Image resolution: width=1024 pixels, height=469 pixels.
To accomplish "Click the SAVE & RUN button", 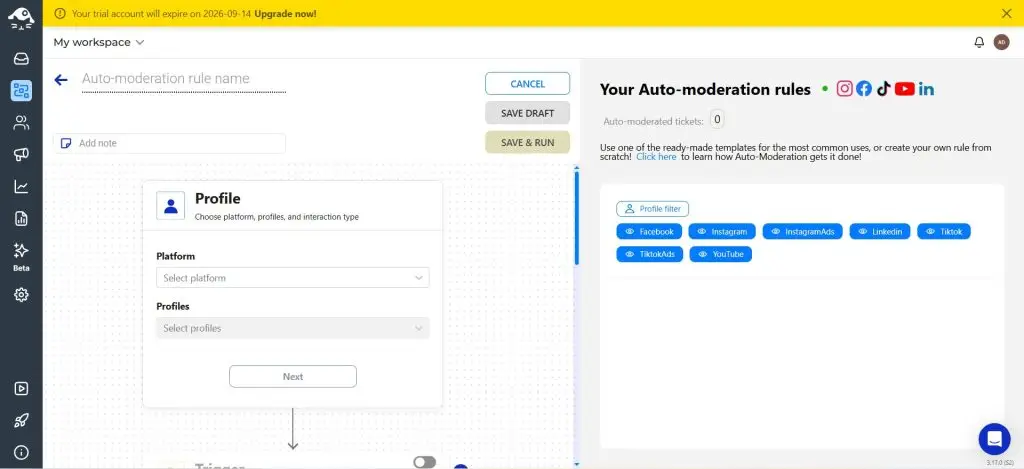I will (528, 142).
